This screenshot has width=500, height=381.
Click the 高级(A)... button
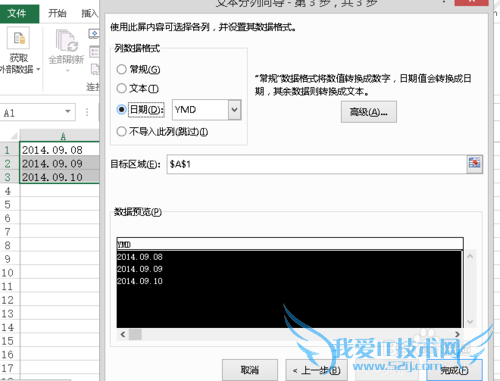pyautogui.click(x=369, y=112)
